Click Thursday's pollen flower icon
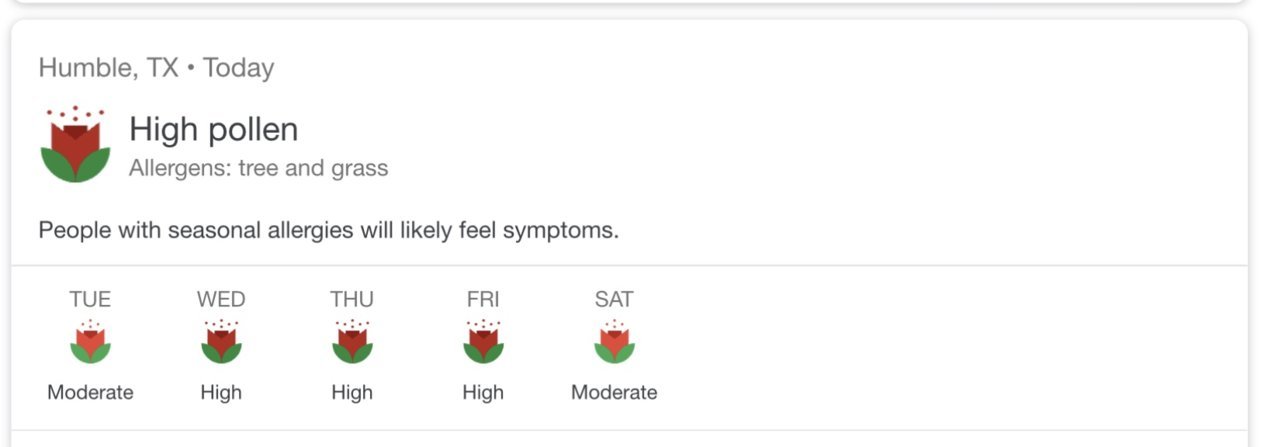This screenshot has height=447, width=1278. 352,342
